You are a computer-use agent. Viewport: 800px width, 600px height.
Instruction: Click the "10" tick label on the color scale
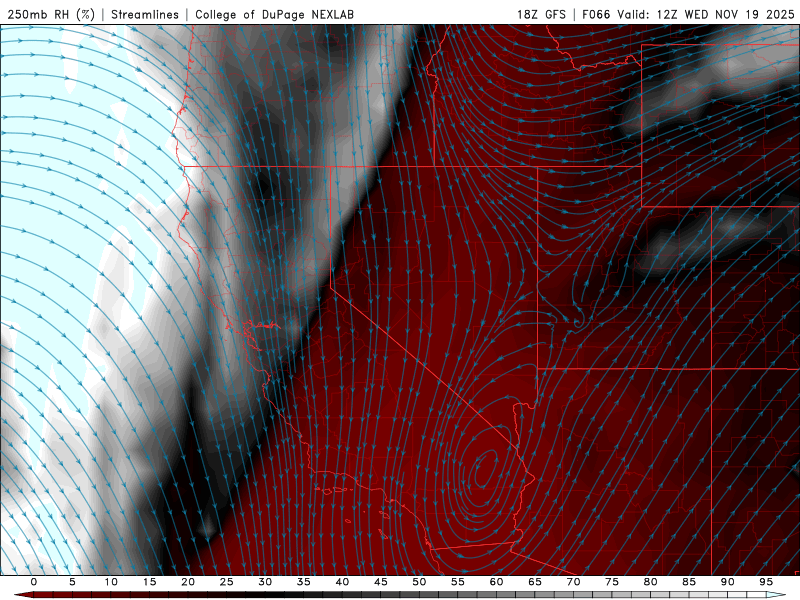coord(111,582)
